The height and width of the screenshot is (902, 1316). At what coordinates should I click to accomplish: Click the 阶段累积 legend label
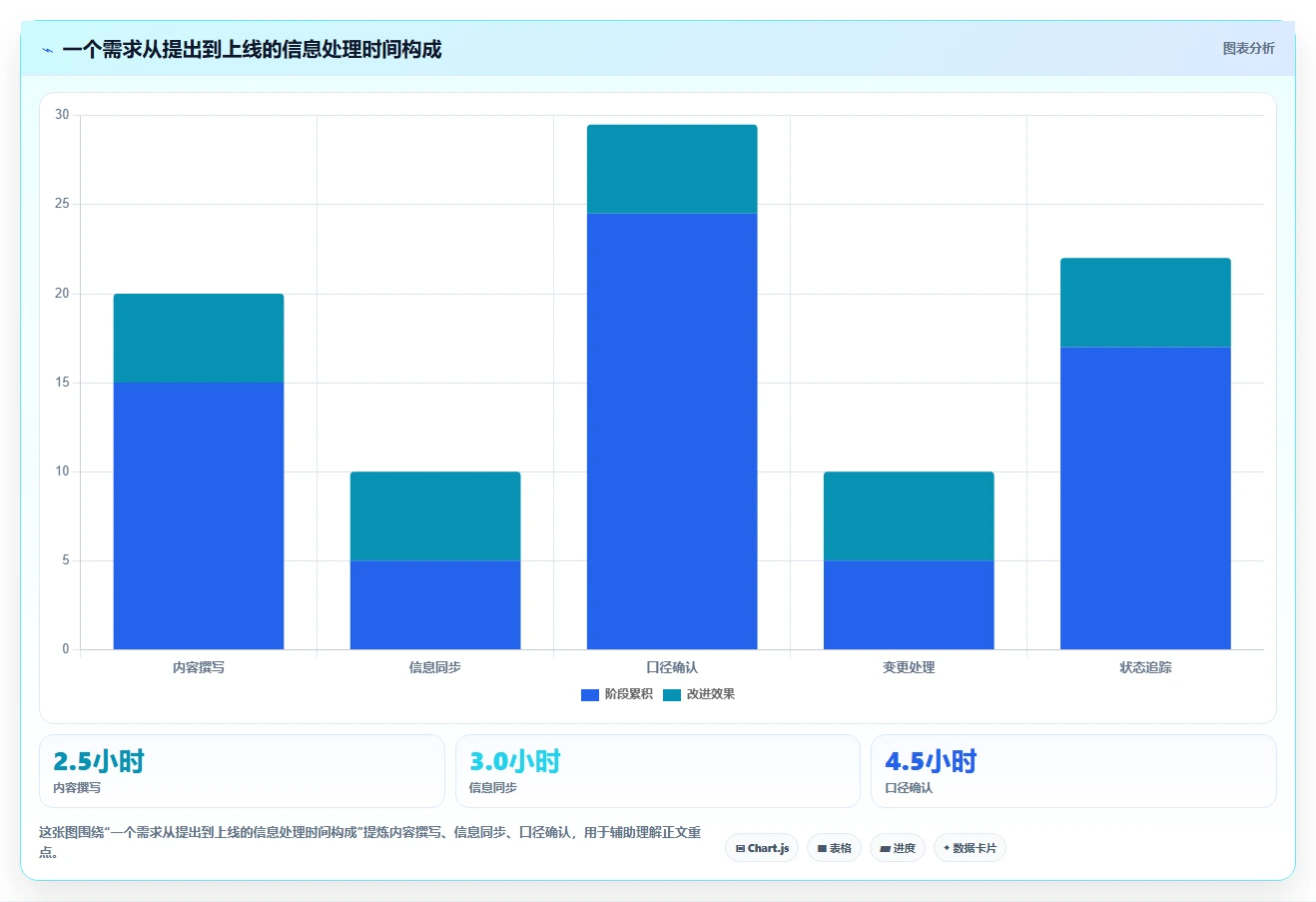[x=628, y=694]
